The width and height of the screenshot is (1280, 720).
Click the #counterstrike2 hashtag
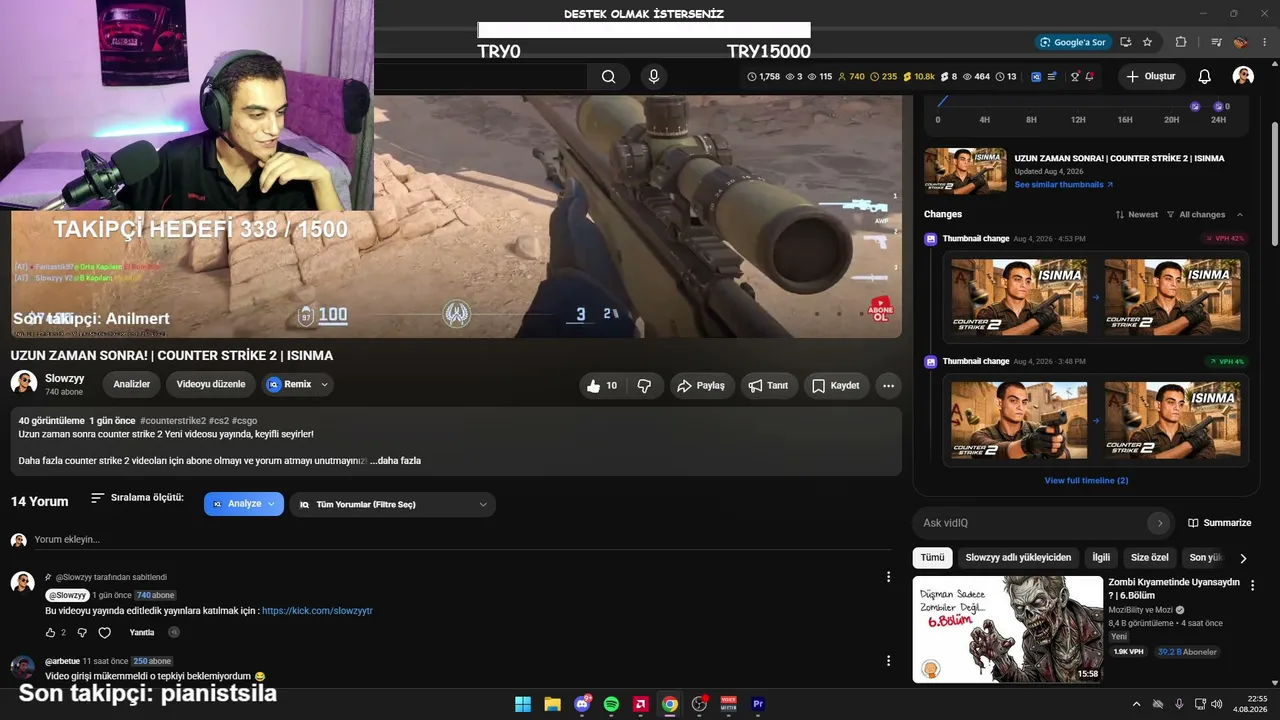point(173,421)
